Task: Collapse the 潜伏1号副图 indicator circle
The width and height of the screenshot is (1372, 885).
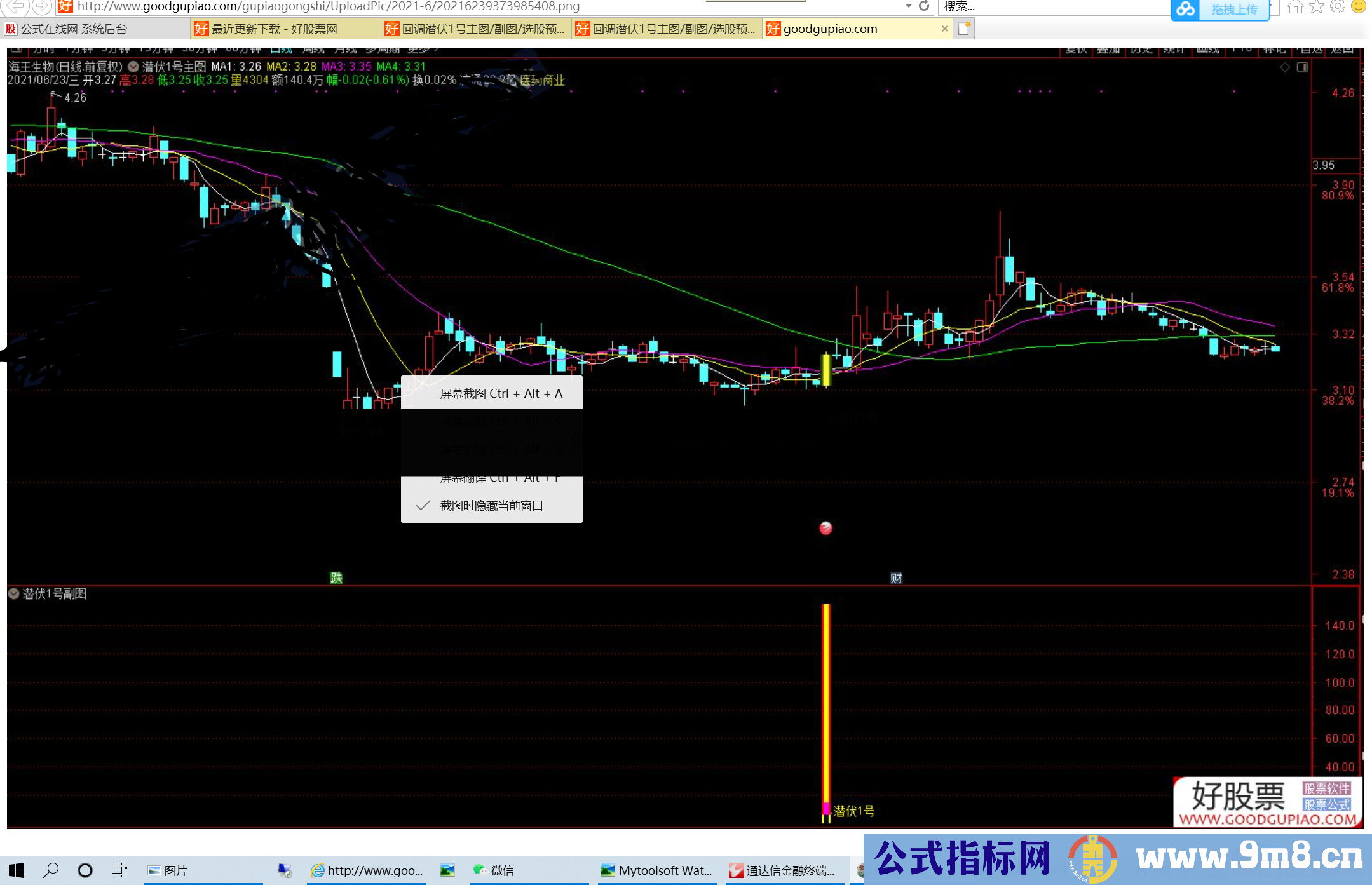Action: point(13,593)
